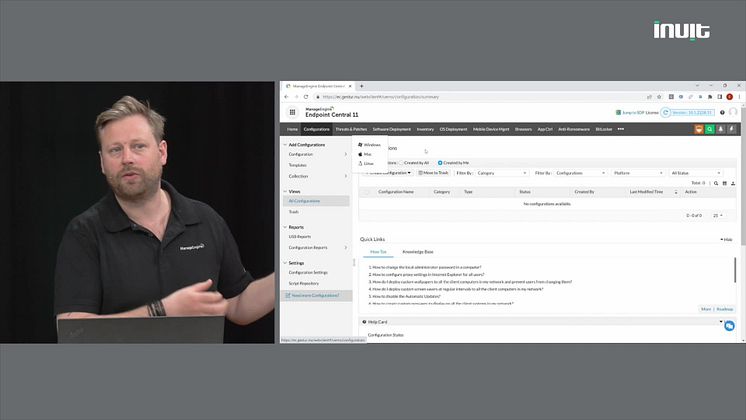Select the Windows platform option

click(371, 145)
